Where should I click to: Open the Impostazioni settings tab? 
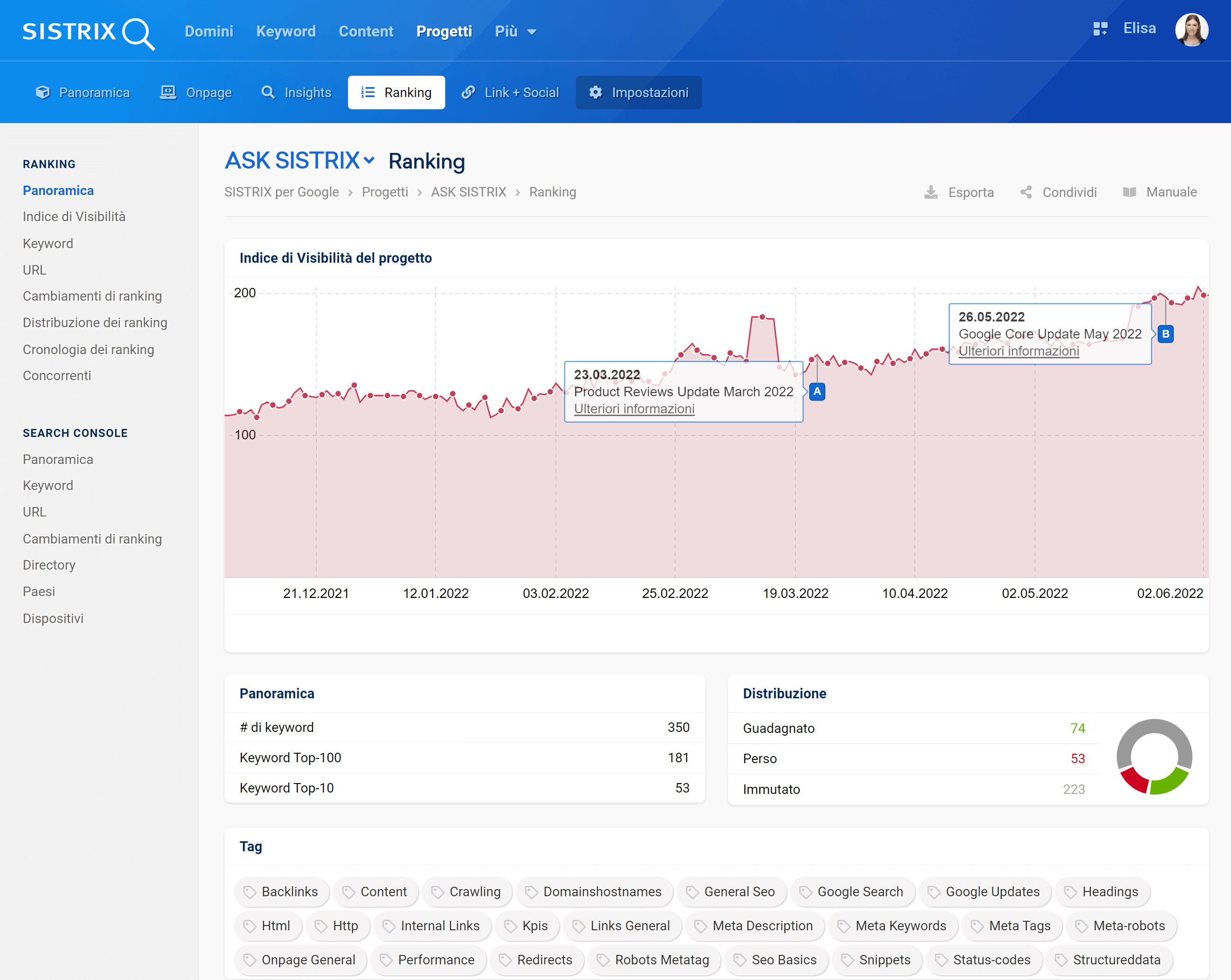[x=639, y=92]
